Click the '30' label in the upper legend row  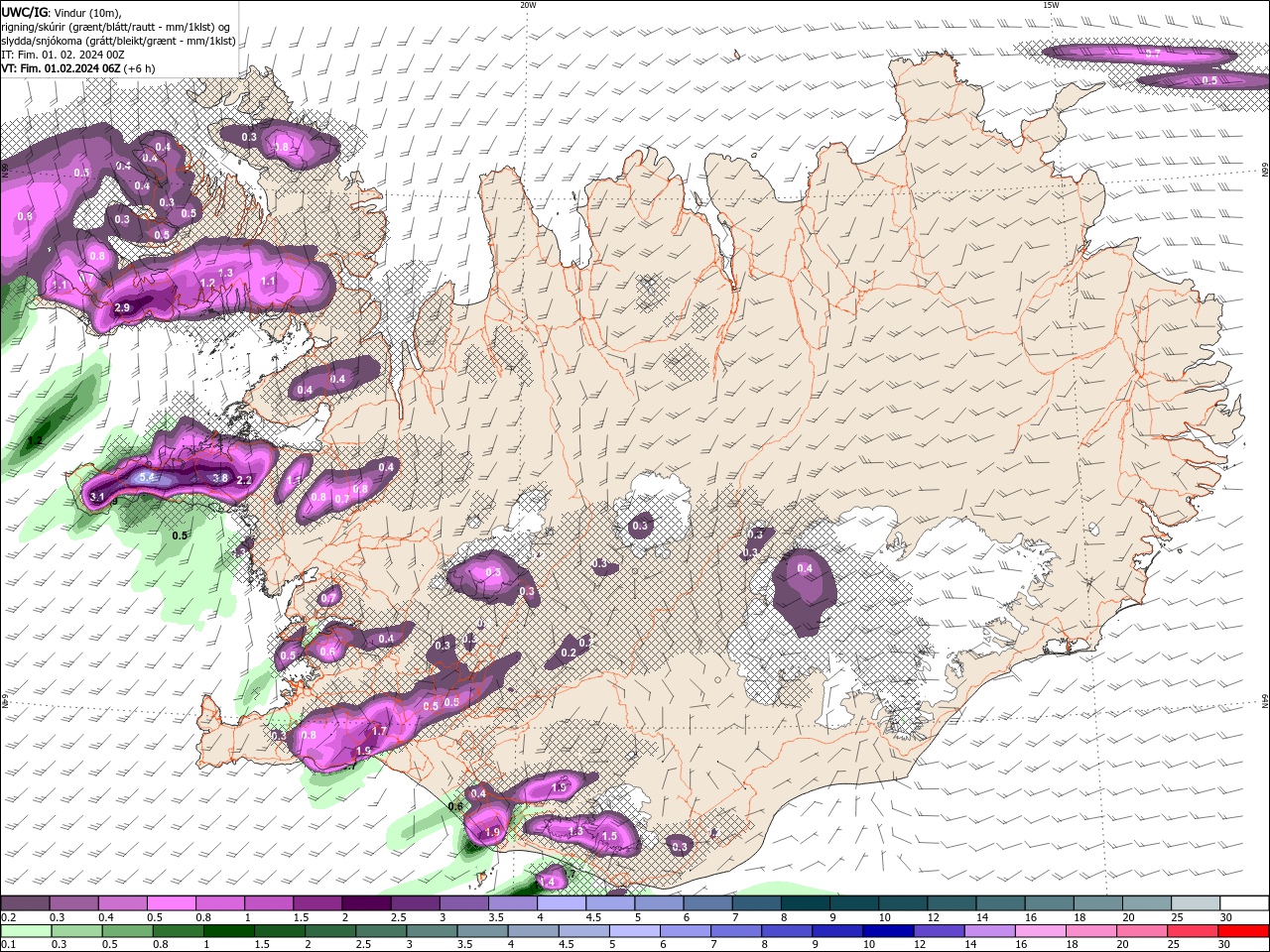pyautogui.click(x=1226, y=917)
